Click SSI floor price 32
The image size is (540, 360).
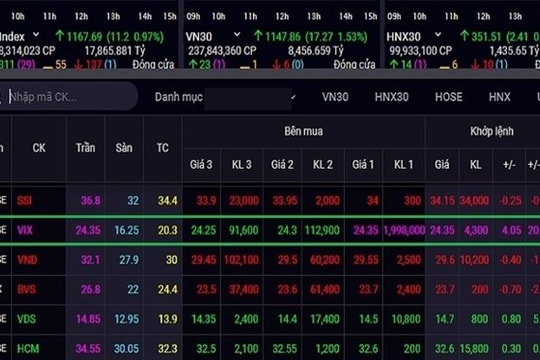[133, 200]
